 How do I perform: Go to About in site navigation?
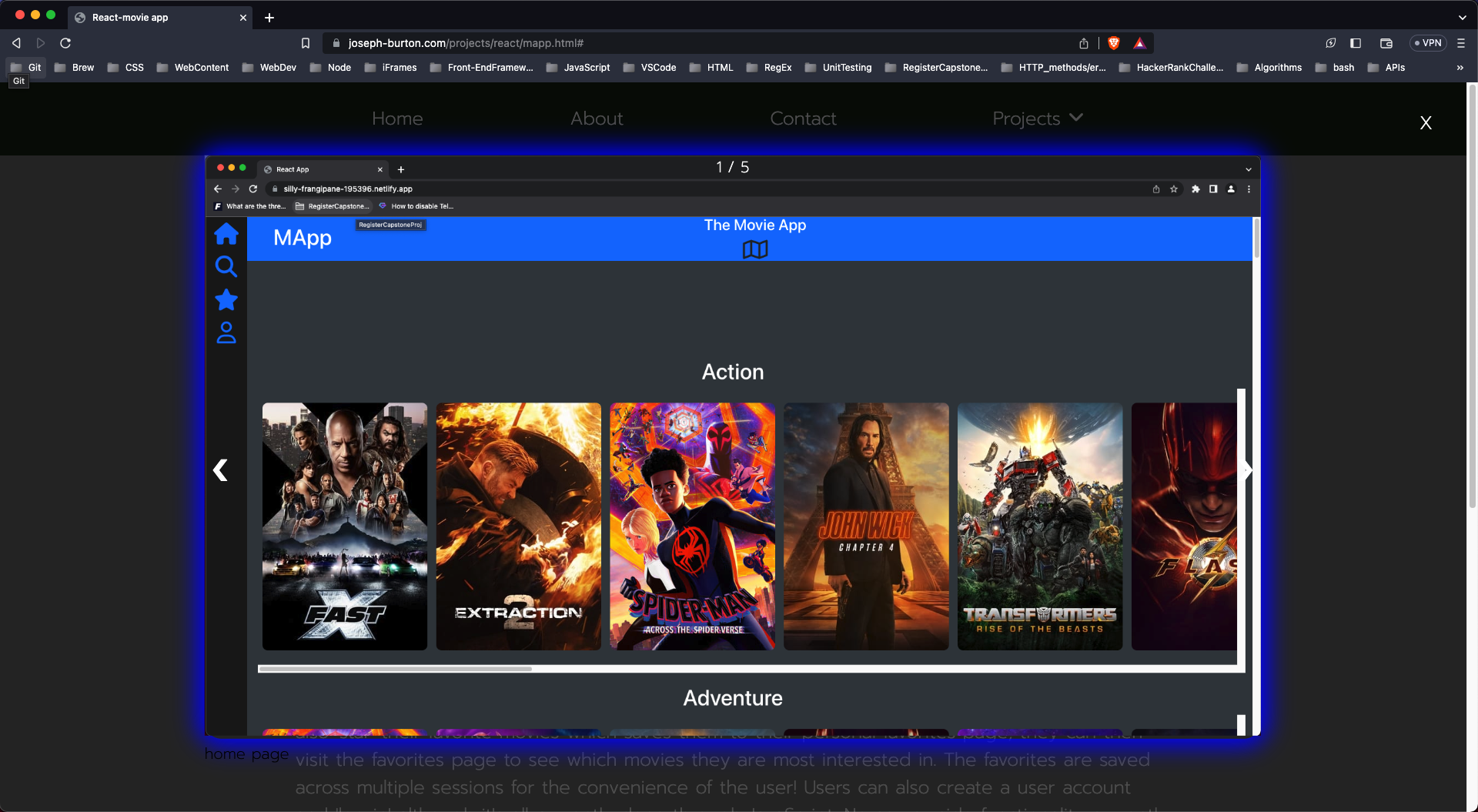point(597,119)
